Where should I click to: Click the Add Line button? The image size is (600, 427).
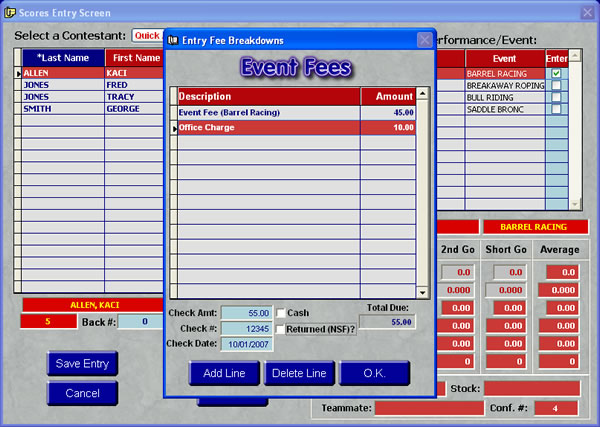(x=224, y=373)
